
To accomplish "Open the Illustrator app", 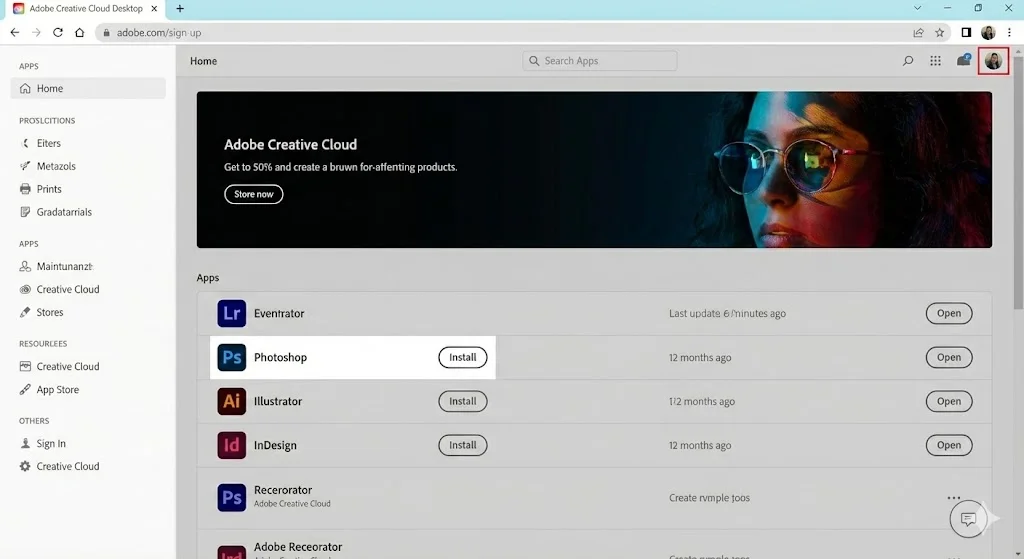I will (948, 402).
